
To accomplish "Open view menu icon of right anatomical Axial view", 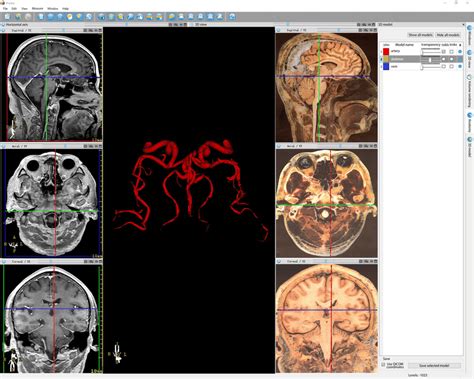I will coord(279,146).
